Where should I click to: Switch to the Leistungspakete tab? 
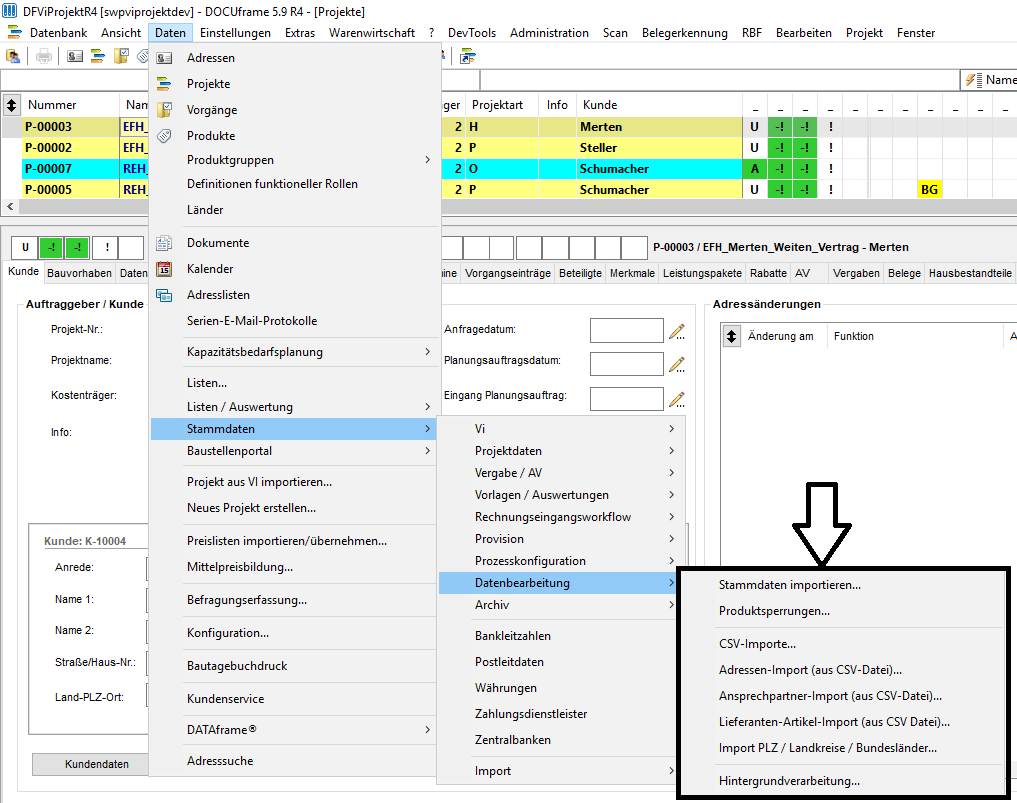[x=702, y=273]
